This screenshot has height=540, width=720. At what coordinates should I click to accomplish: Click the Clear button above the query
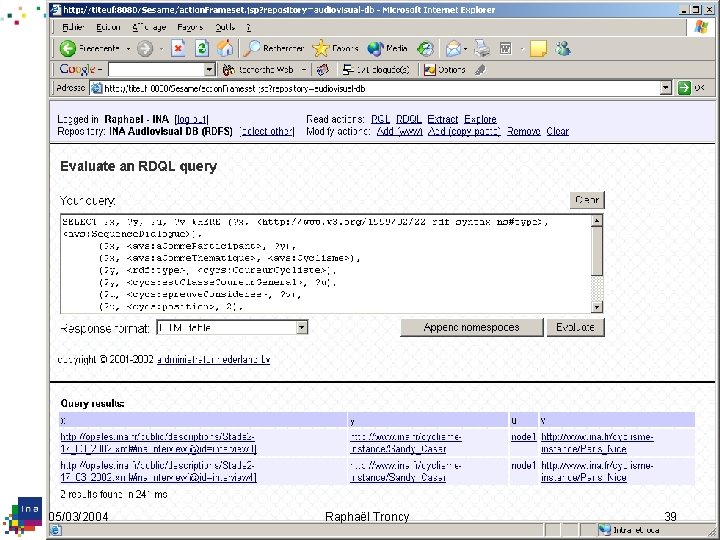click(x=587, y=200)
